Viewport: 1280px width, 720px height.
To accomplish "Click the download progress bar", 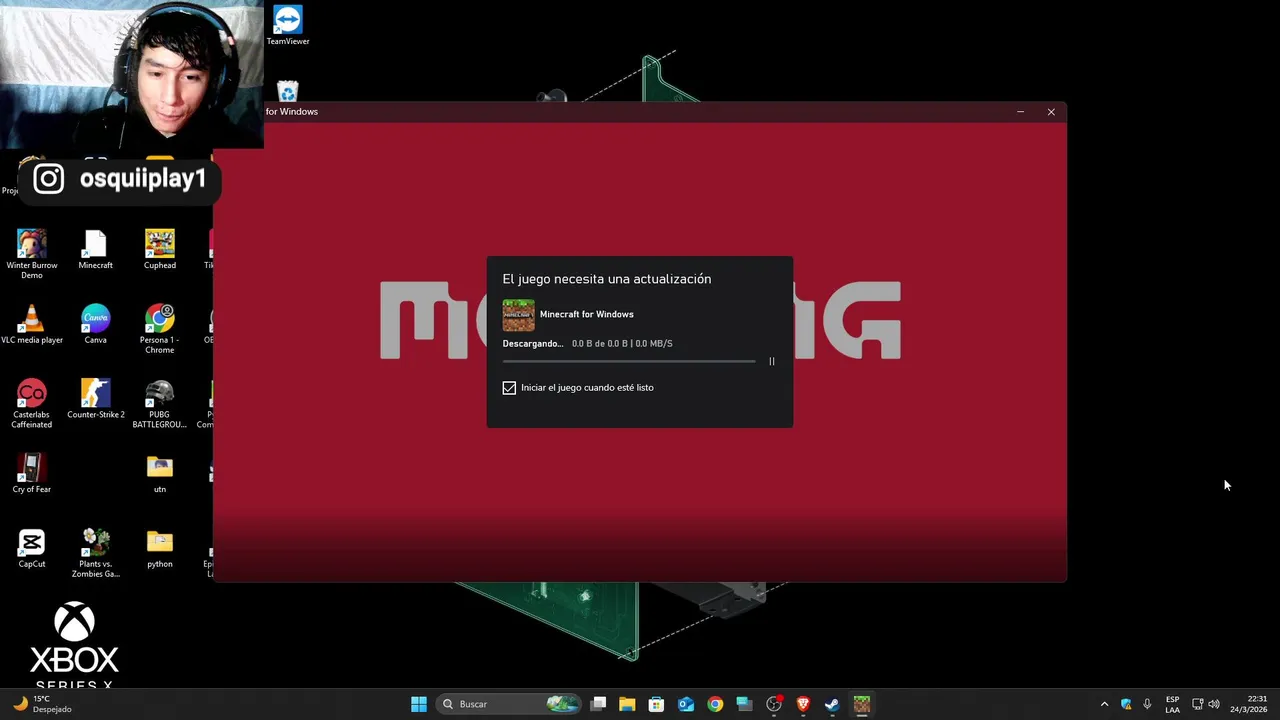I will pos(629,361).
